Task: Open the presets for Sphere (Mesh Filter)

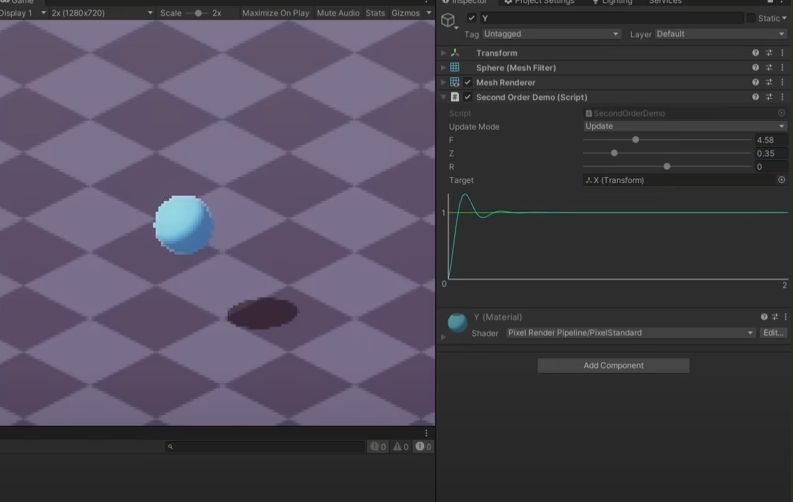Action: pyautogui.click(x=769, y=67)
